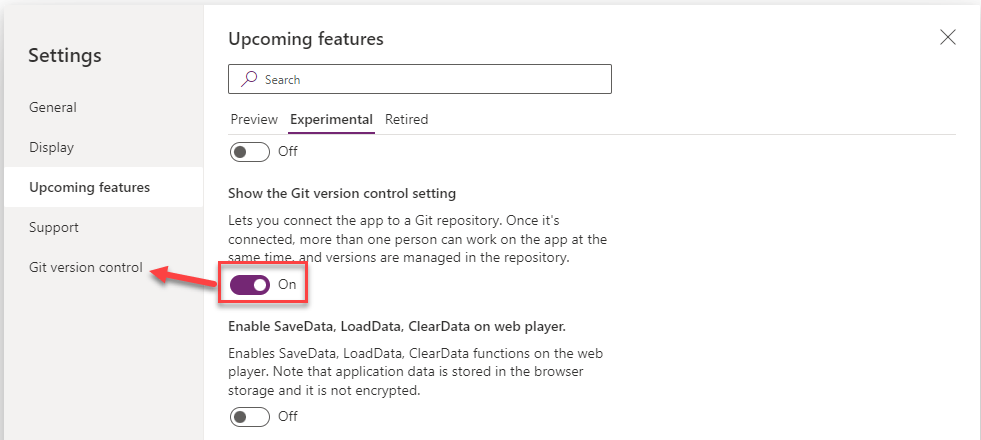
Task: Click the Settings title in the sidebar
Action: click(x=65, y=56)
